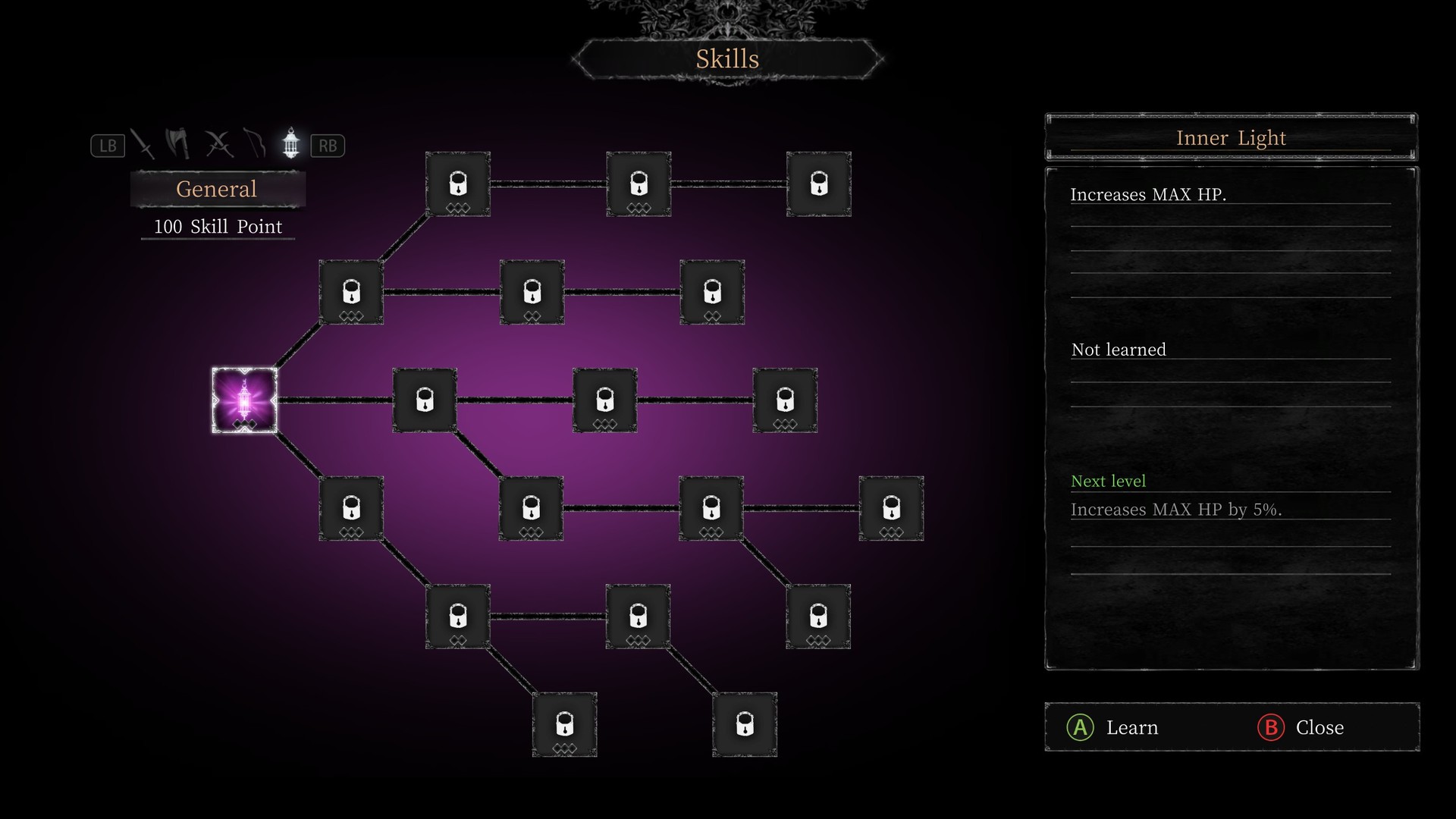
Task: Select the middle-row locked skill node
Action: [605, 399]
